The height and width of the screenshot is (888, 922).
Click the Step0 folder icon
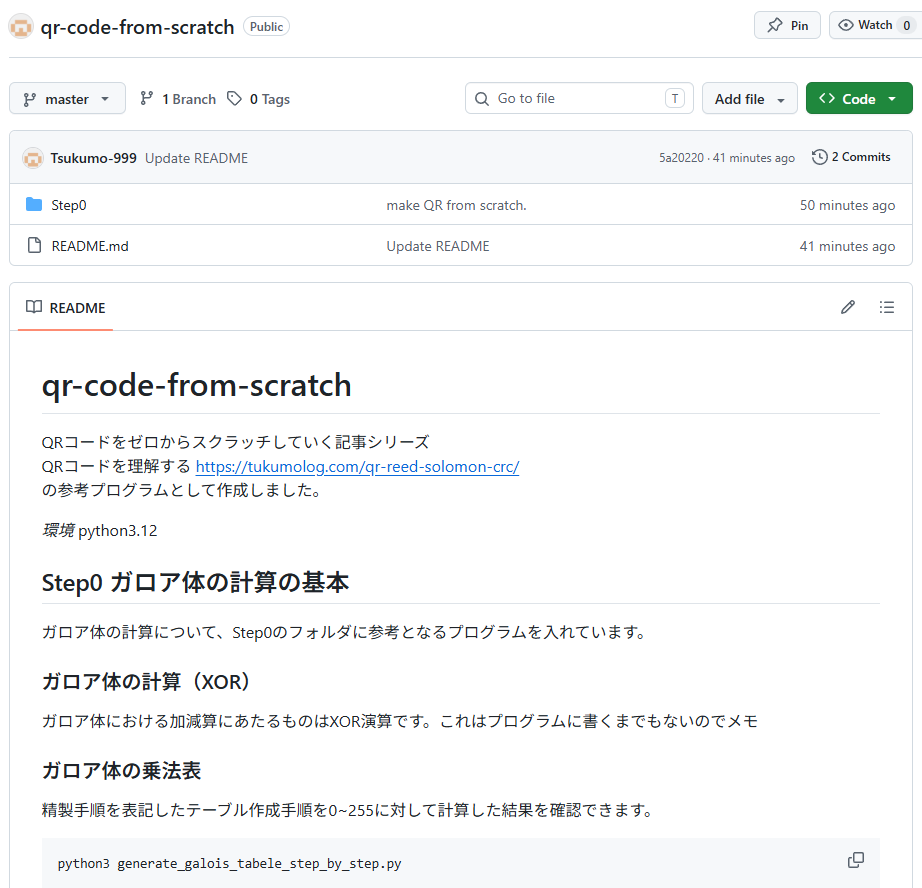pos(34,205)
